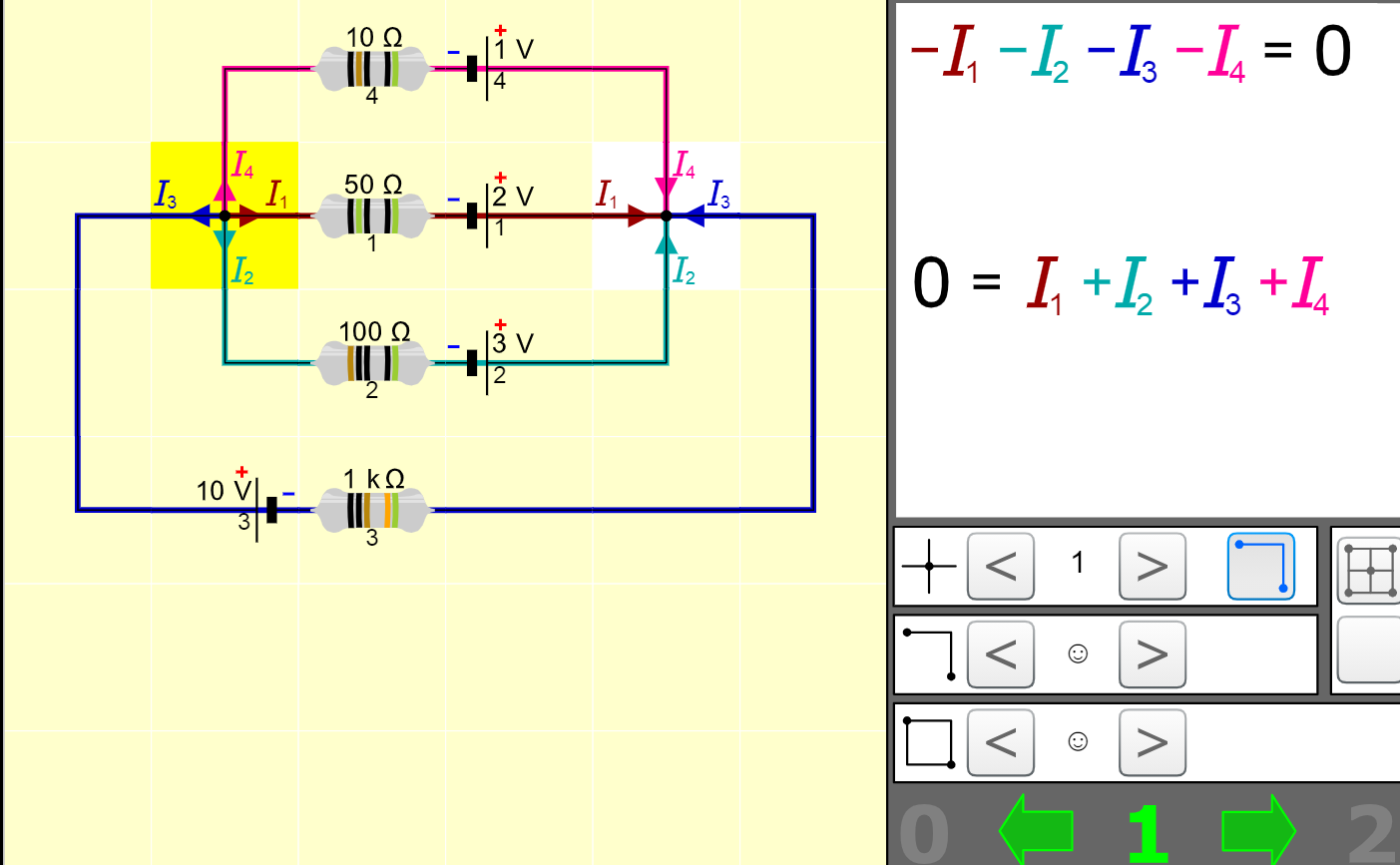Click the highlighted junction node in the yellow square
Screen dimensions: 1400x865
tap(225, 216)
